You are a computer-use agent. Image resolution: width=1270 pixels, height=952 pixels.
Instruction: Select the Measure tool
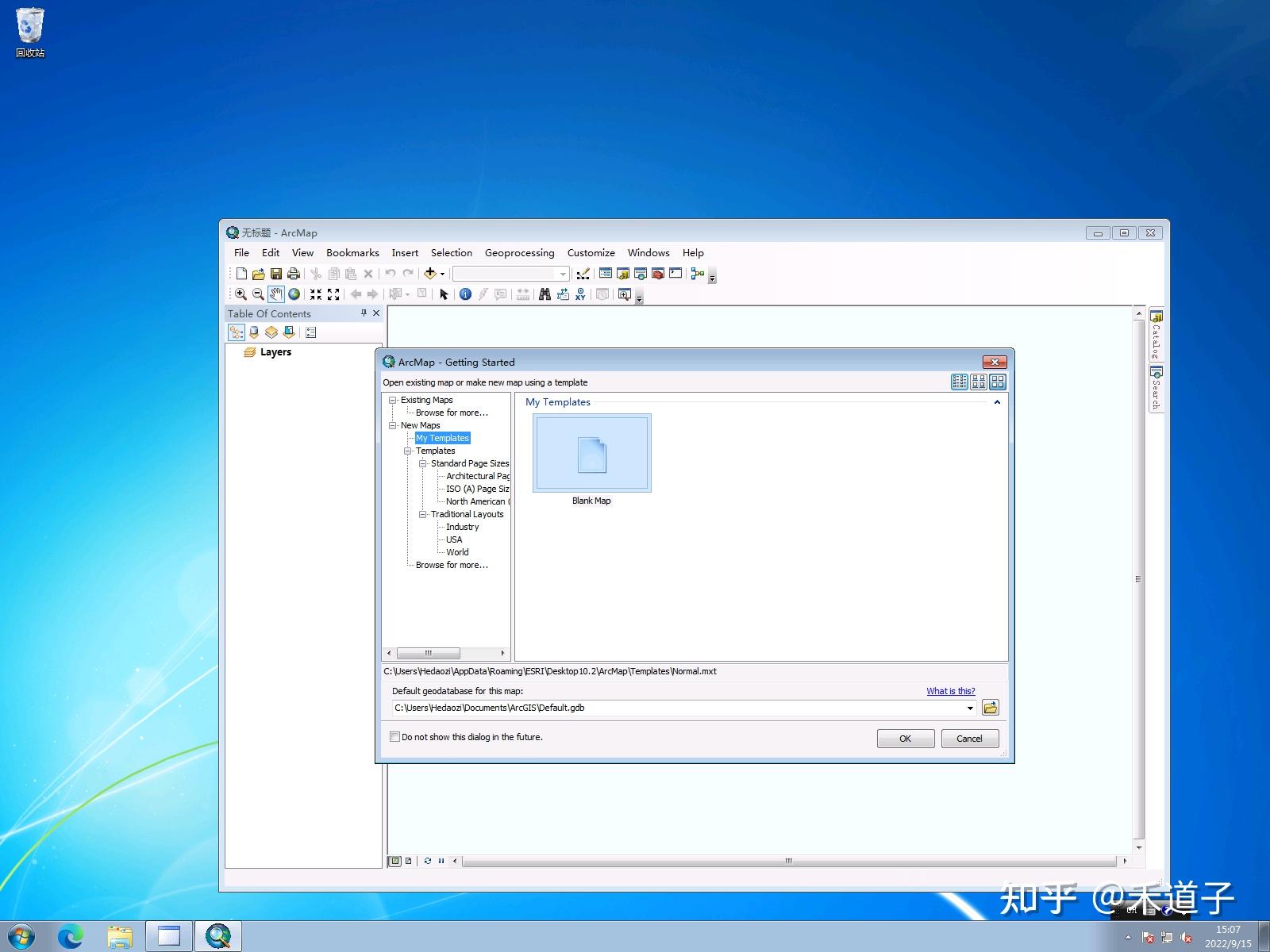(522, 294)
